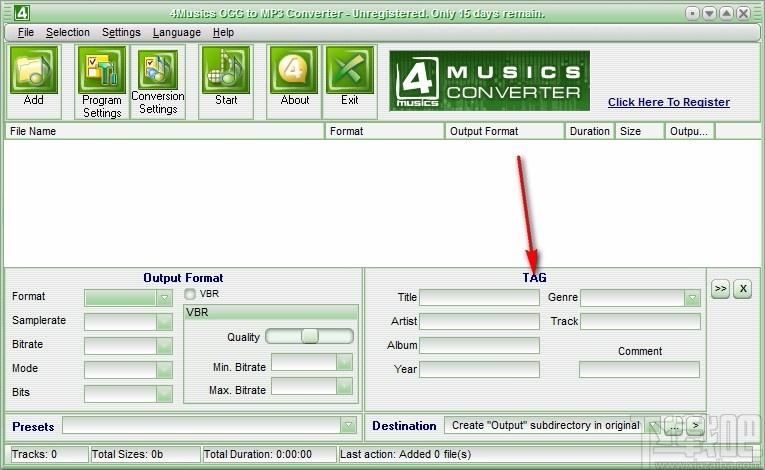The image size is (765, 470).
Task: Click the browse ... button for Destination
Action: point(674,426)
